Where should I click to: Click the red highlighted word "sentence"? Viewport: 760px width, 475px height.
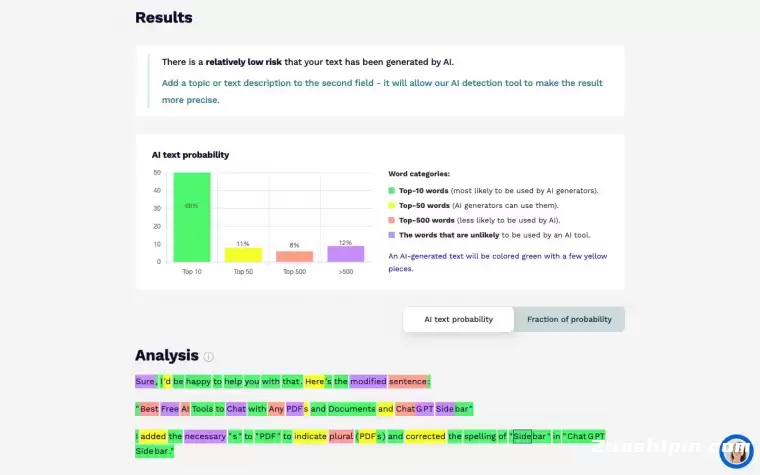[408, 381]
